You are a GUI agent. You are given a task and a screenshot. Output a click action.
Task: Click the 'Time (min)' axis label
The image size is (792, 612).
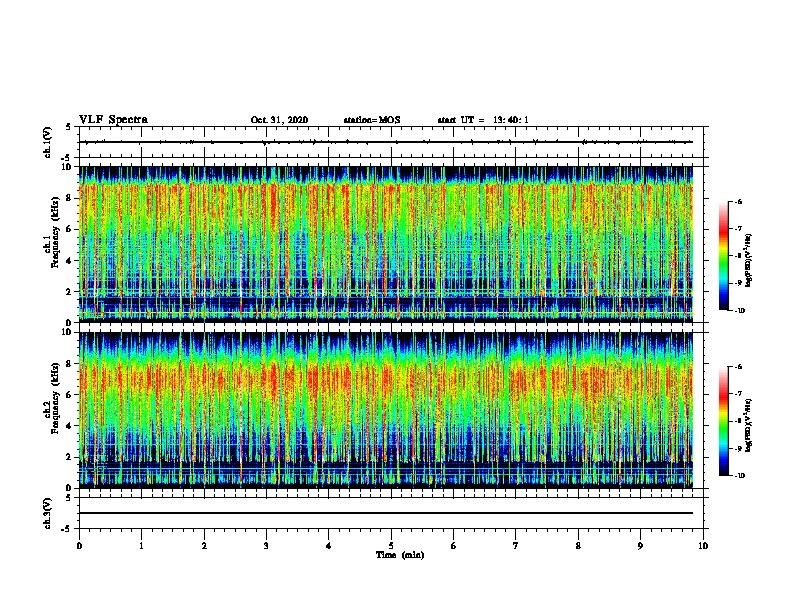[x=400, y=555]
